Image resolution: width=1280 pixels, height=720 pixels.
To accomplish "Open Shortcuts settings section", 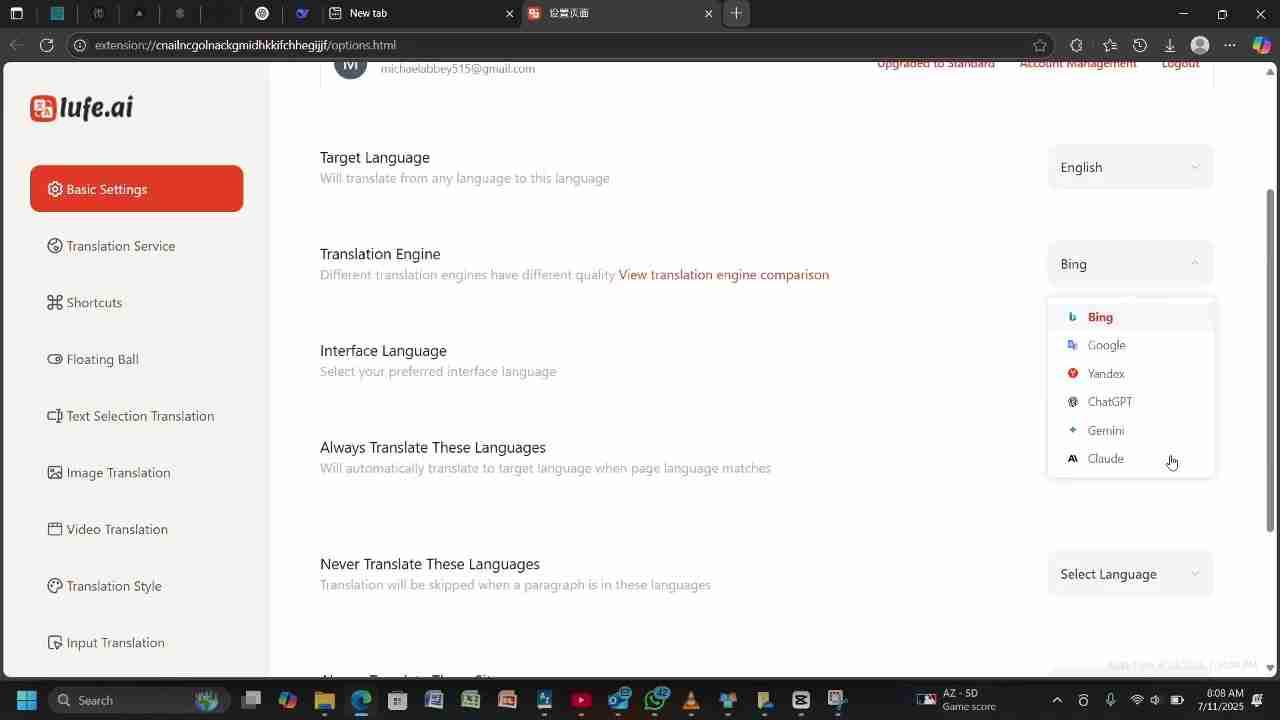I will (x=94, y=303).
